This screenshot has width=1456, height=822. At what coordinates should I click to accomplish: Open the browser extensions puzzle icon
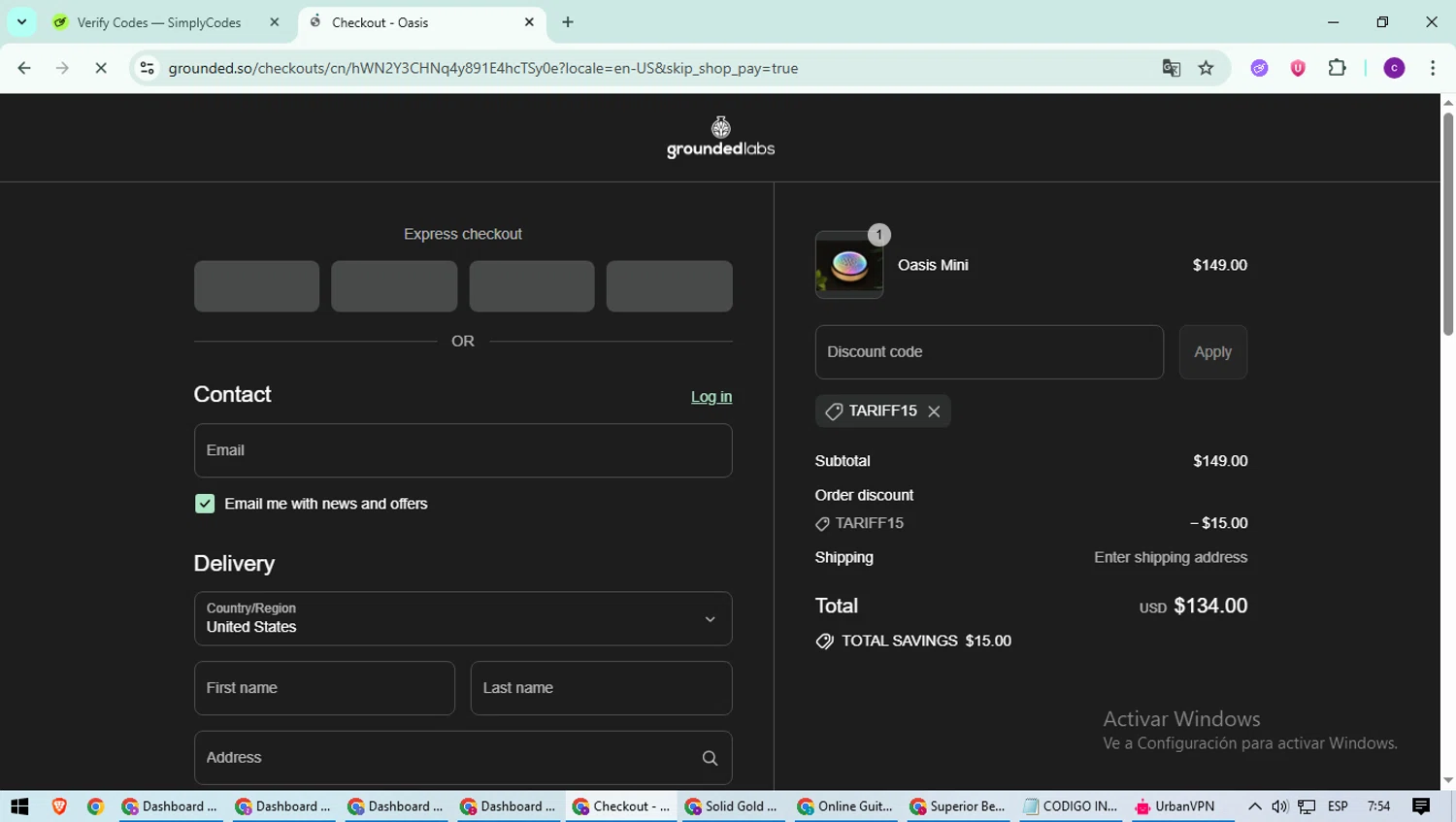1337,68
